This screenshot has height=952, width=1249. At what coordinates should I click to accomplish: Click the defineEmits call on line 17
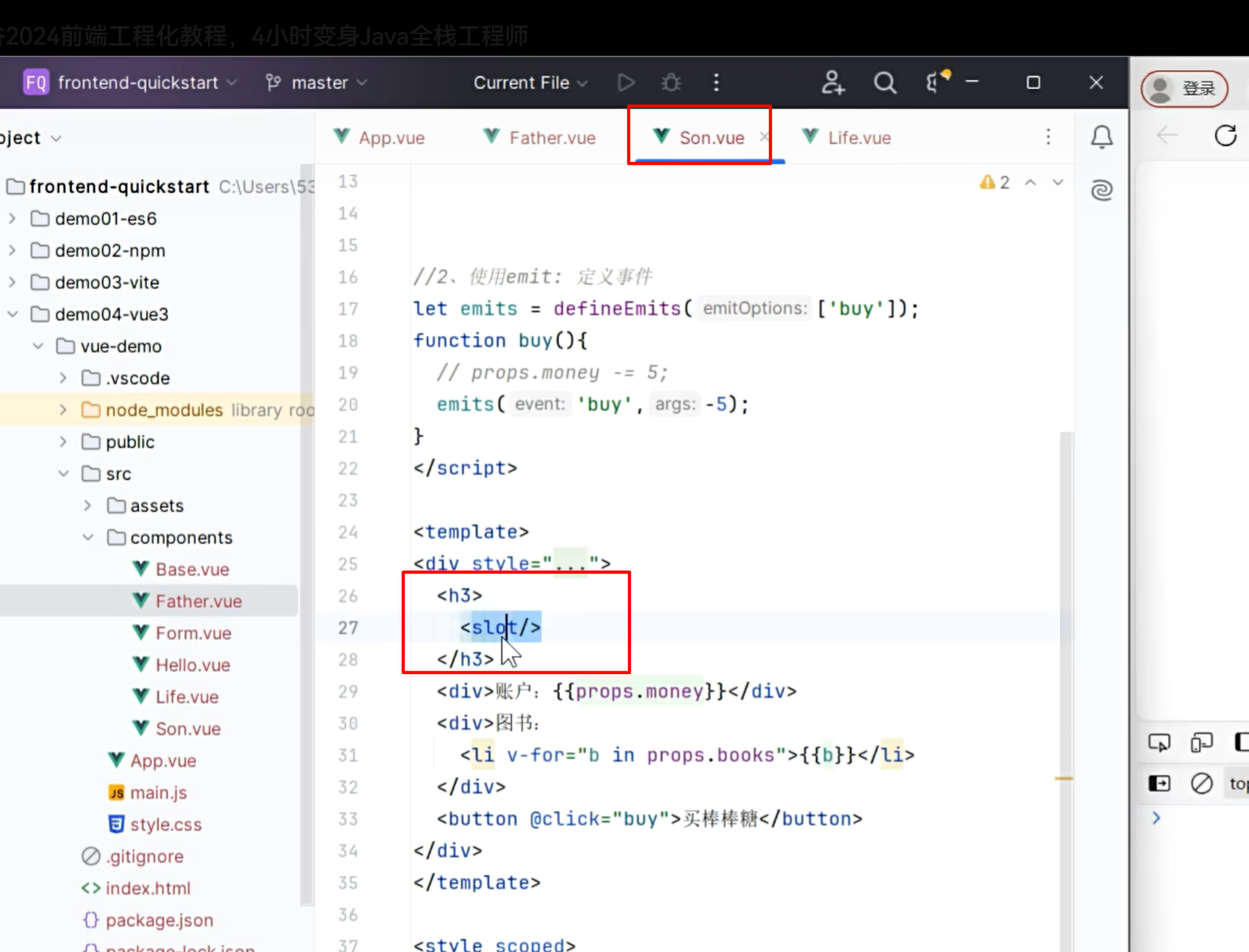[617, 308]
